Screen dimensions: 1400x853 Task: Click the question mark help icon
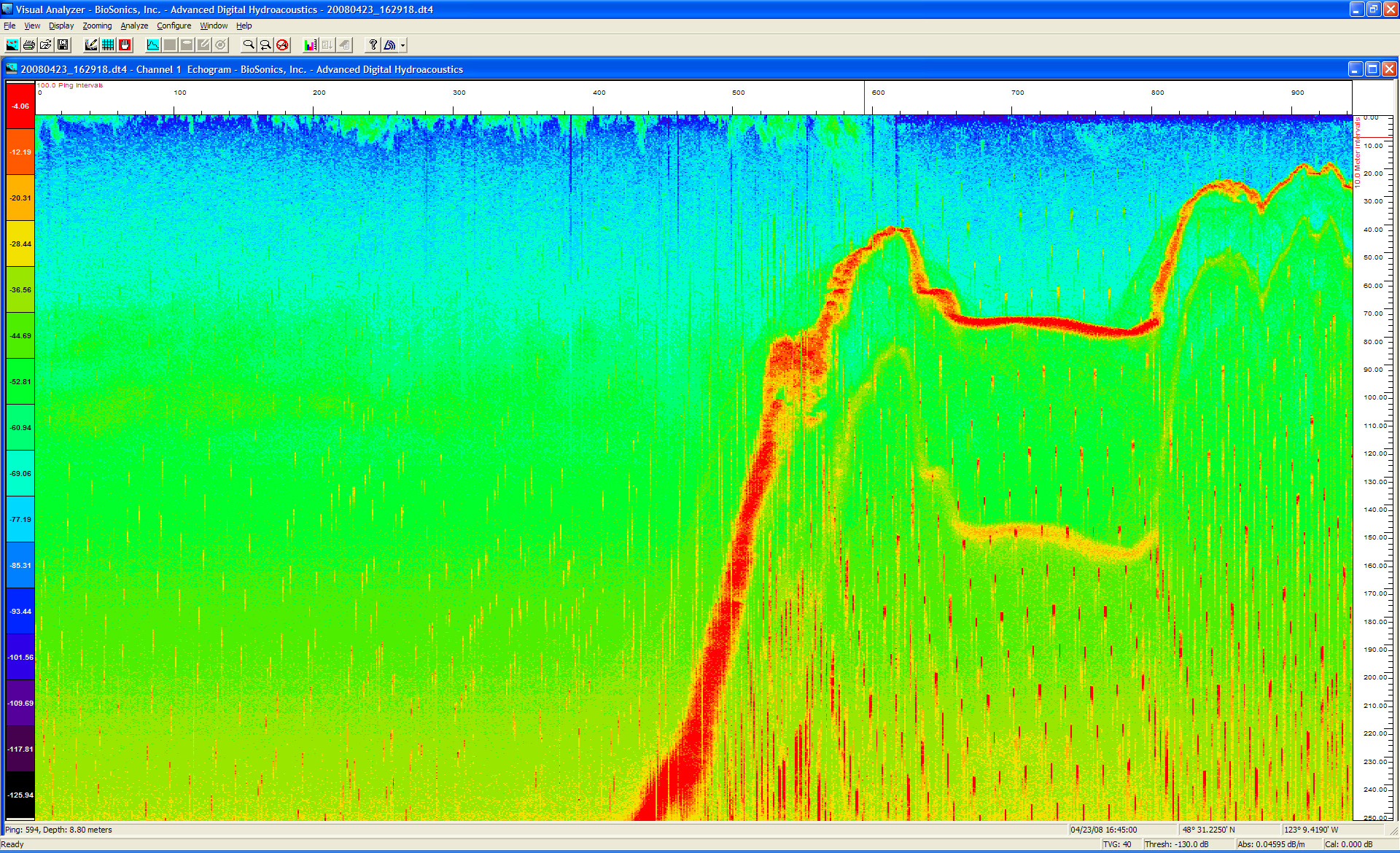[x=373, y=45]
